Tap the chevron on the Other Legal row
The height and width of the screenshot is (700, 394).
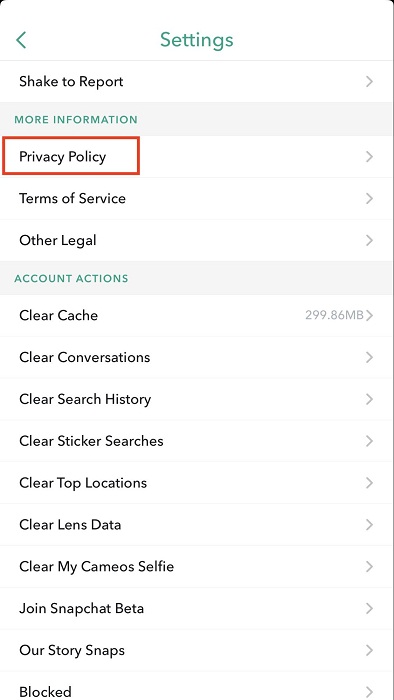369,241
